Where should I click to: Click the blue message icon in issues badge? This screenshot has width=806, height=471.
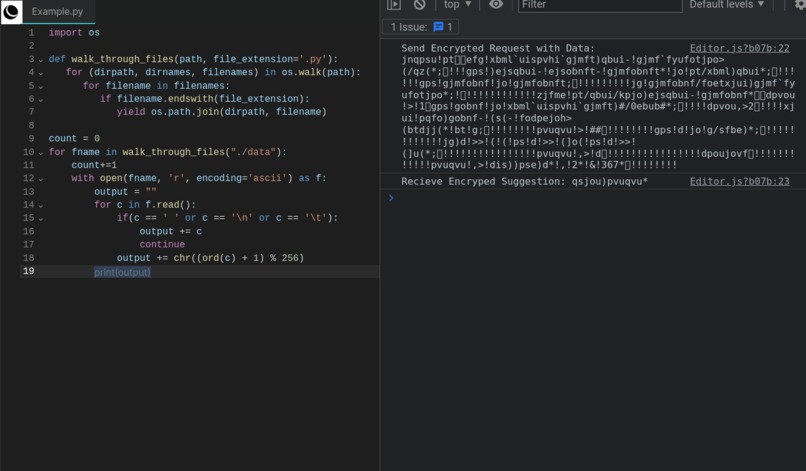pyautogui.click(x=438, y=27)
